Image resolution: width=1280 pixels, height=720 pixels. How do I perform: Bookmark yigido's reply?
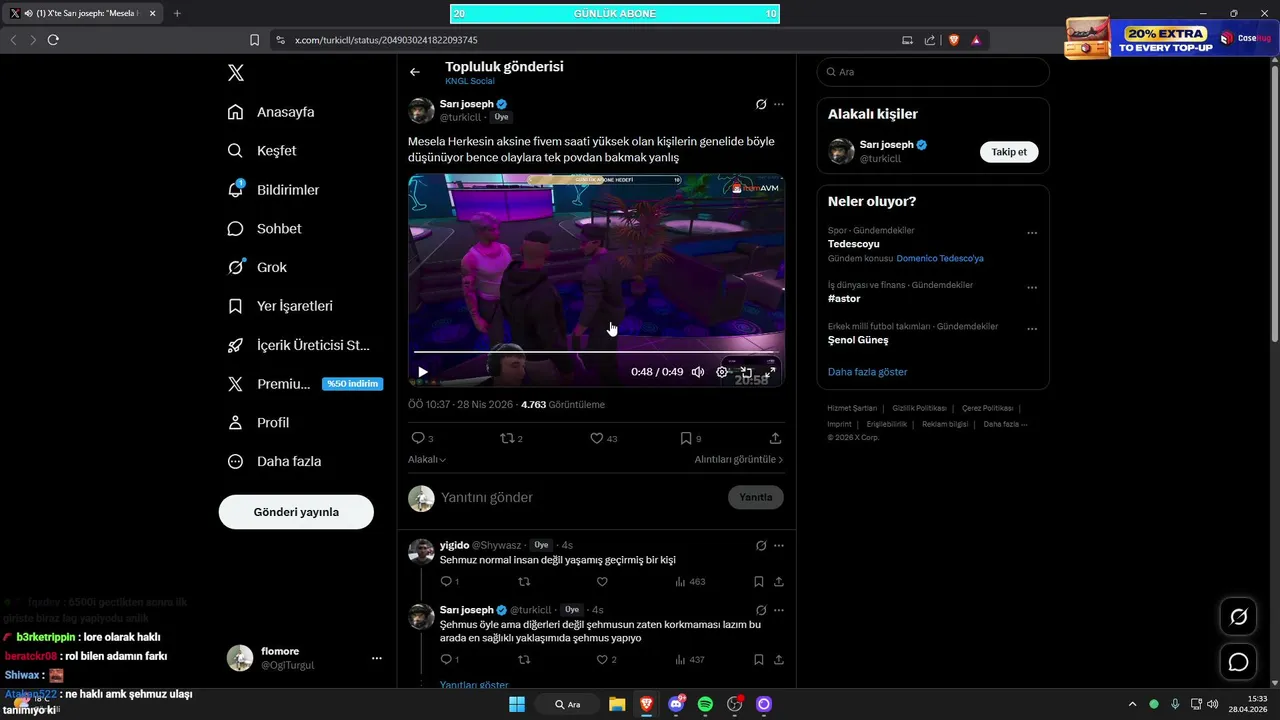(x=759, y=581)
